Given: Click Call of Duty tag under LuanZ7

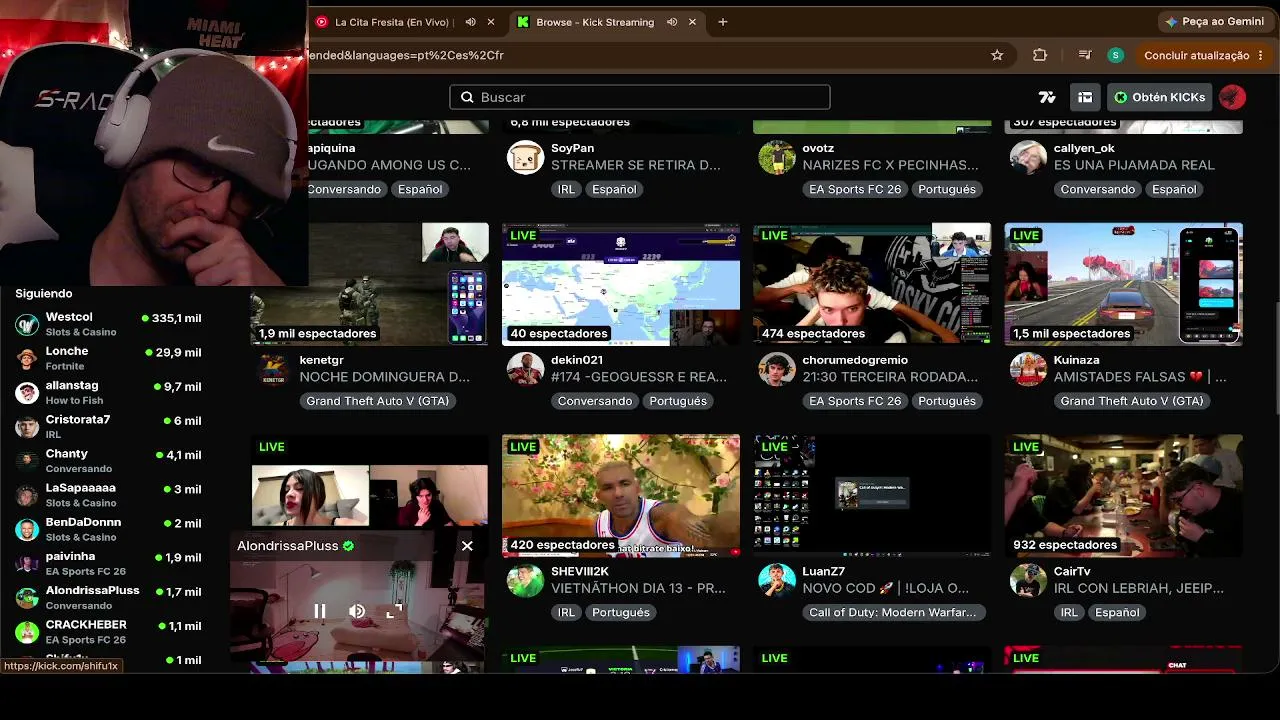Looking at the screenshot, I should [x=893, y=613].
